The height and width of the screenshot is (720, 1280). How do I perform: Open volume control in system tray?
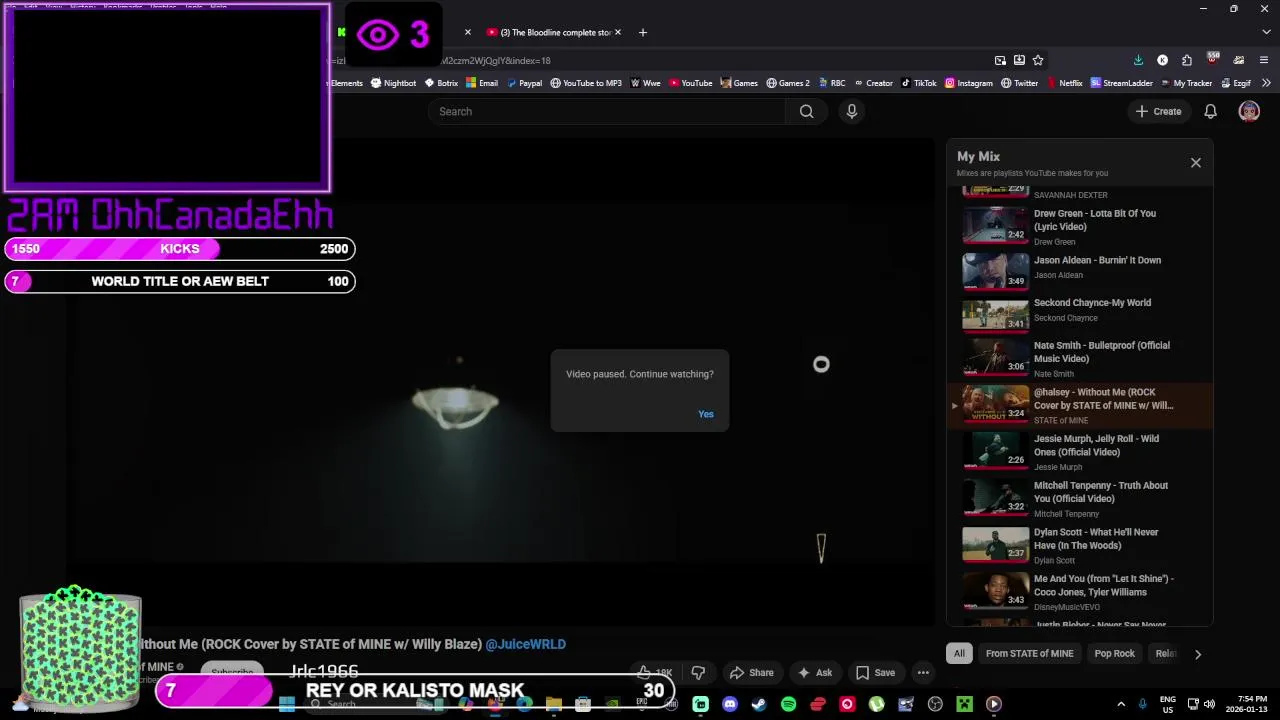click(1209, 704)
